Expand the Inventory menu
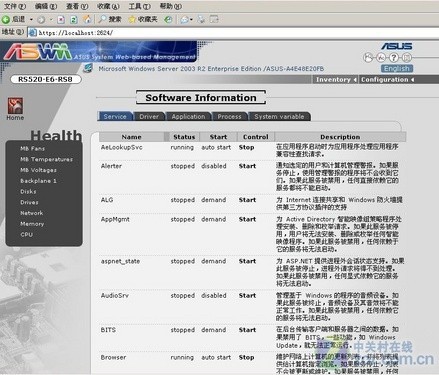The image size is (439, 375). click(335, 80)
